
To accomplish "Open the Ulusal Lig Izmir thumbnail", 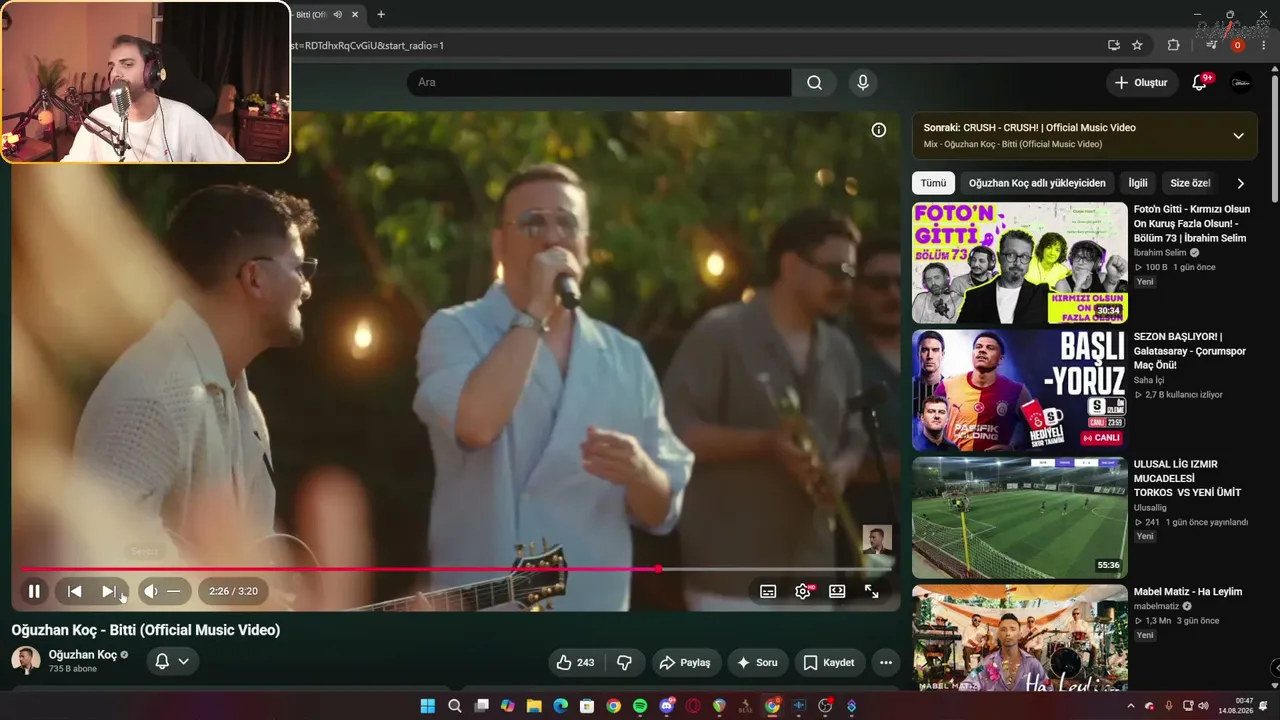I will point(1020,518).
